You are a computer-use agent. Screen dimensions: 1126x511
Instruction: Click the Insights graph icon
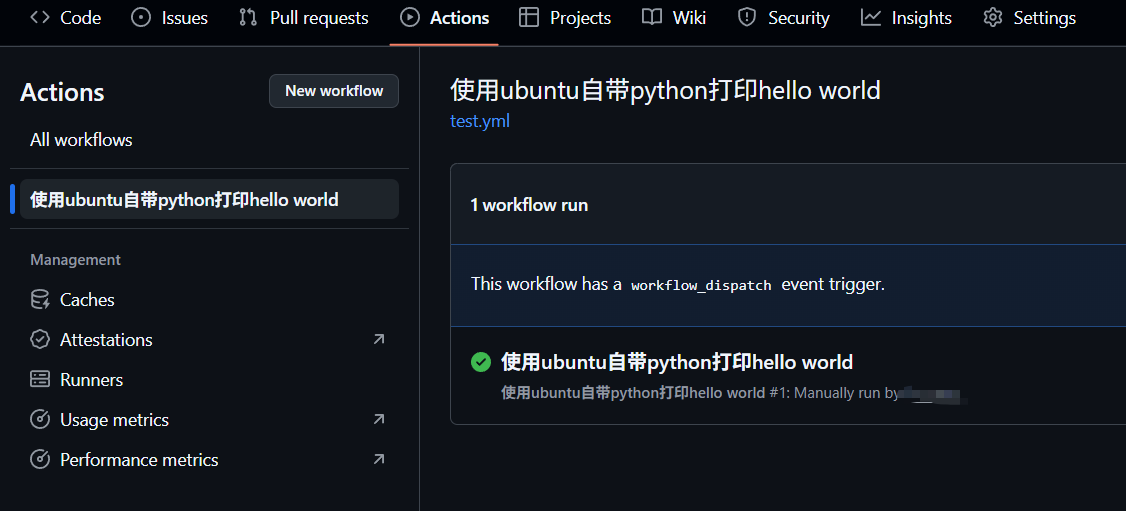871,18
